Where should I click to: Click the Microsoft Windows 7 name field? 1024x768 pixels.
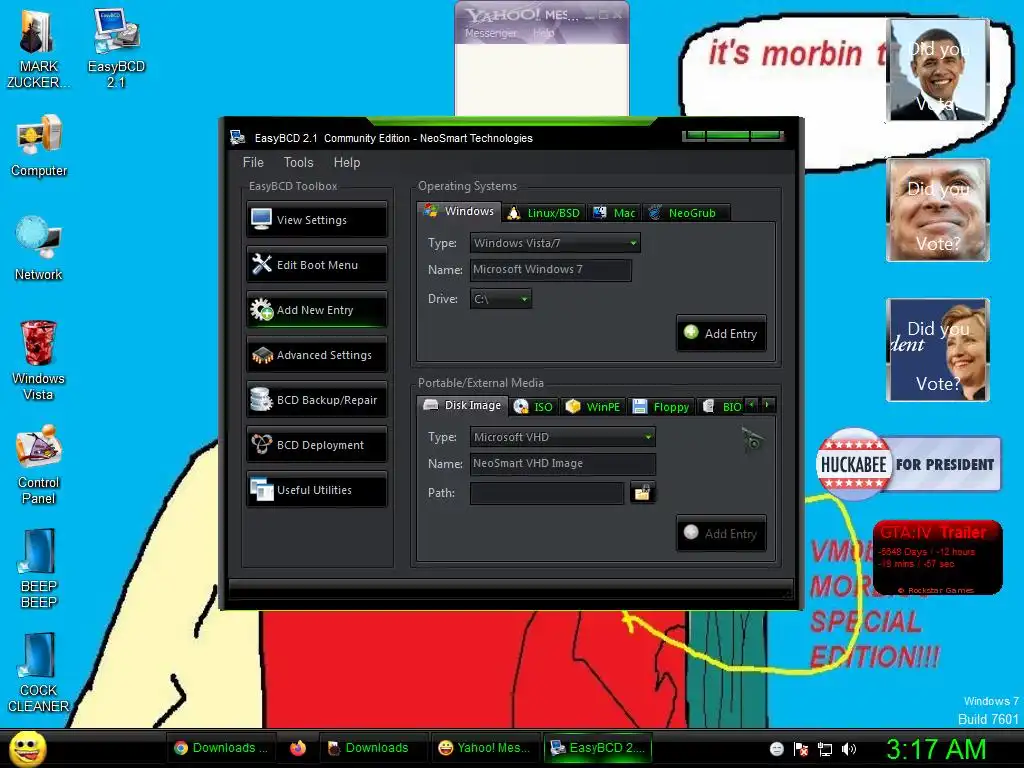point(551,270)
